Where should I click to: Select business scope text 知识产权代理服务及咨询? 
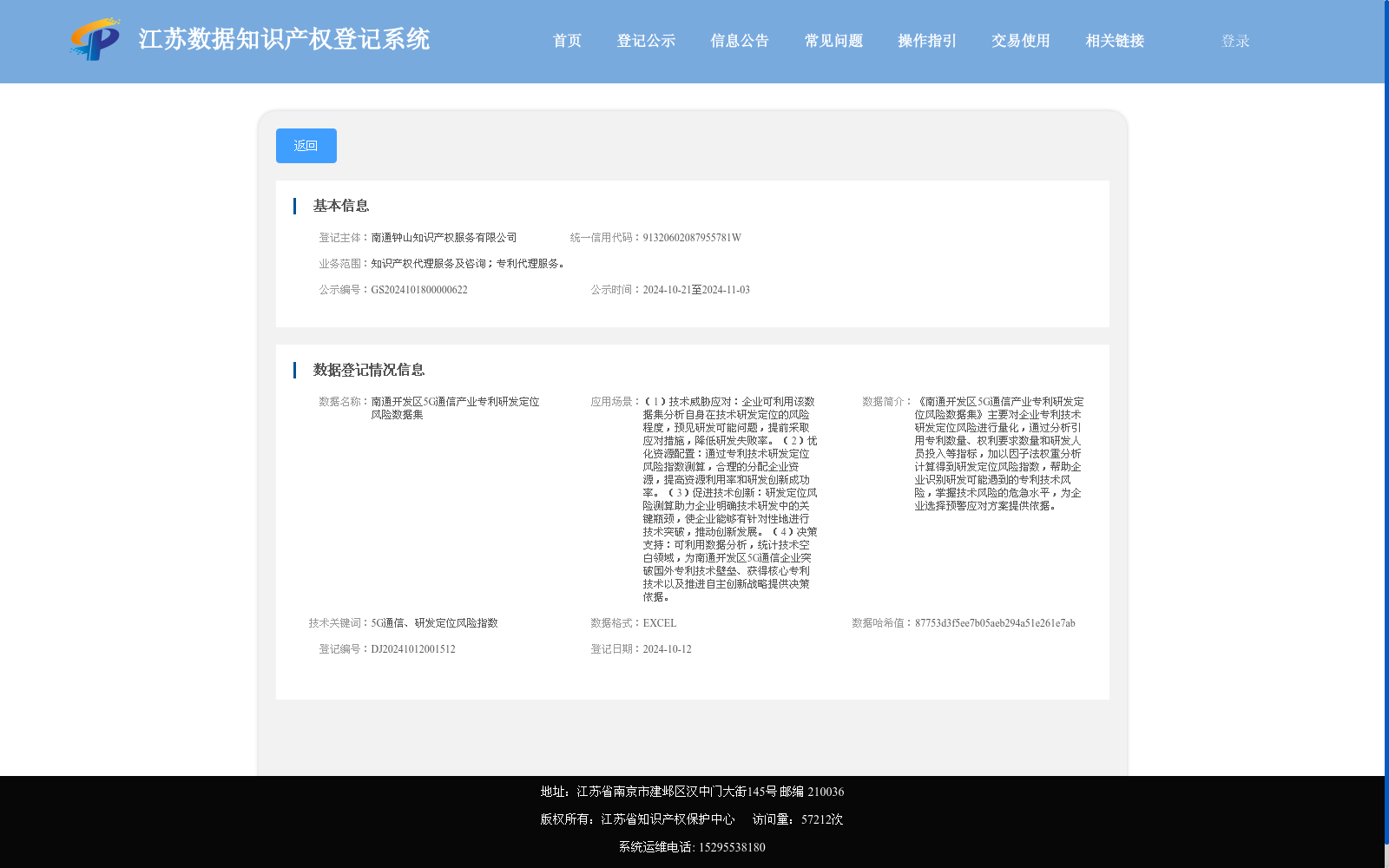428,264
